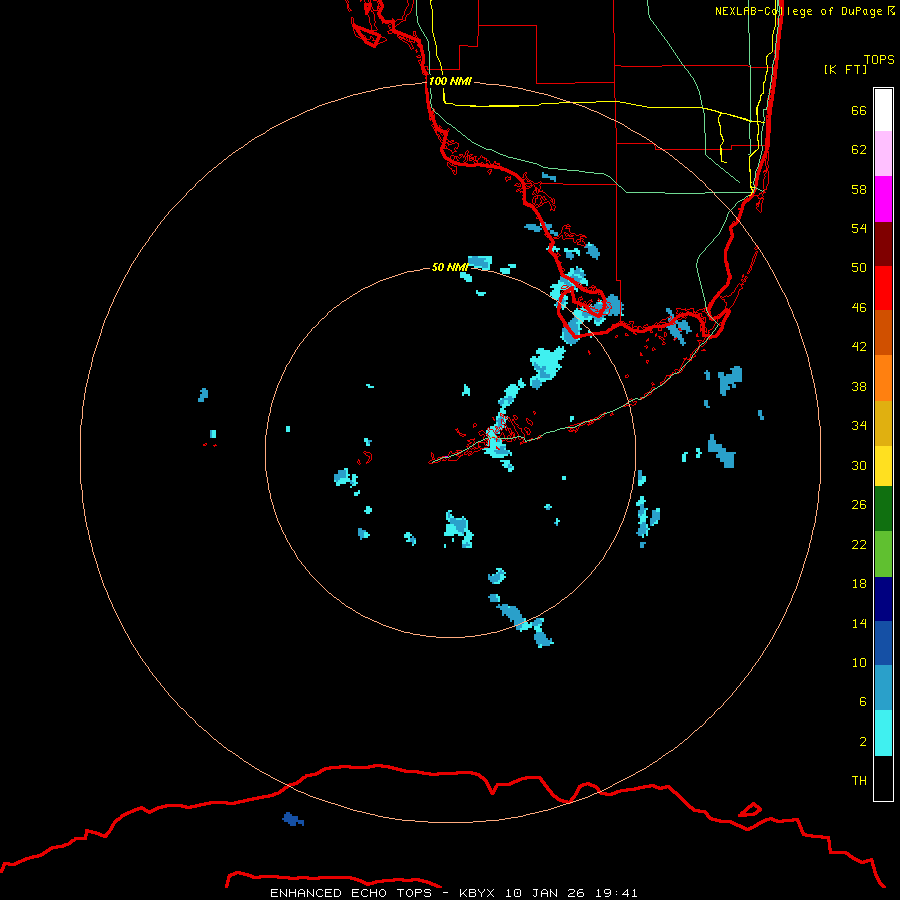
Task: Click the magenta legend color swatch
Action: click(883, 199)
